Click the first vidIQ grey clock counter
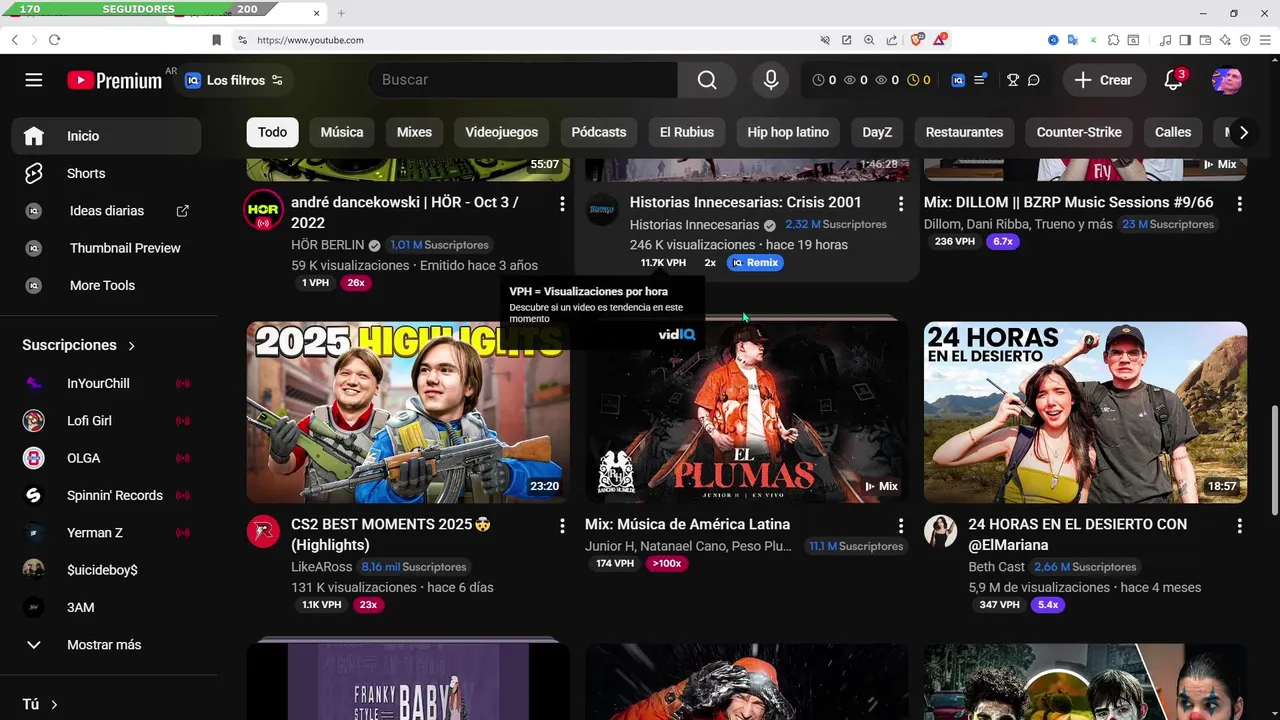This screenshot has height=720, width=1280. pyautogui.click(x=824, y=80)
